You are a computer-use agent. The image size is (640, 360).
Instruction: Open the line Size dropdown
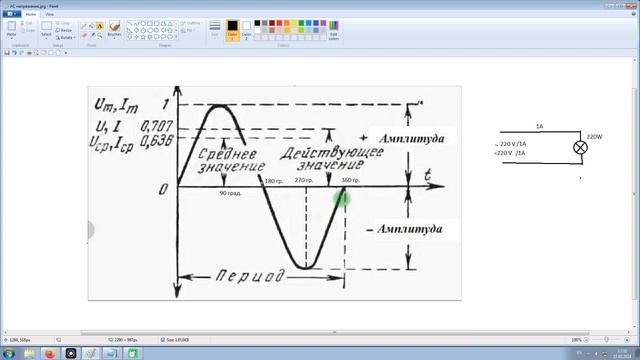click(215, 30)
